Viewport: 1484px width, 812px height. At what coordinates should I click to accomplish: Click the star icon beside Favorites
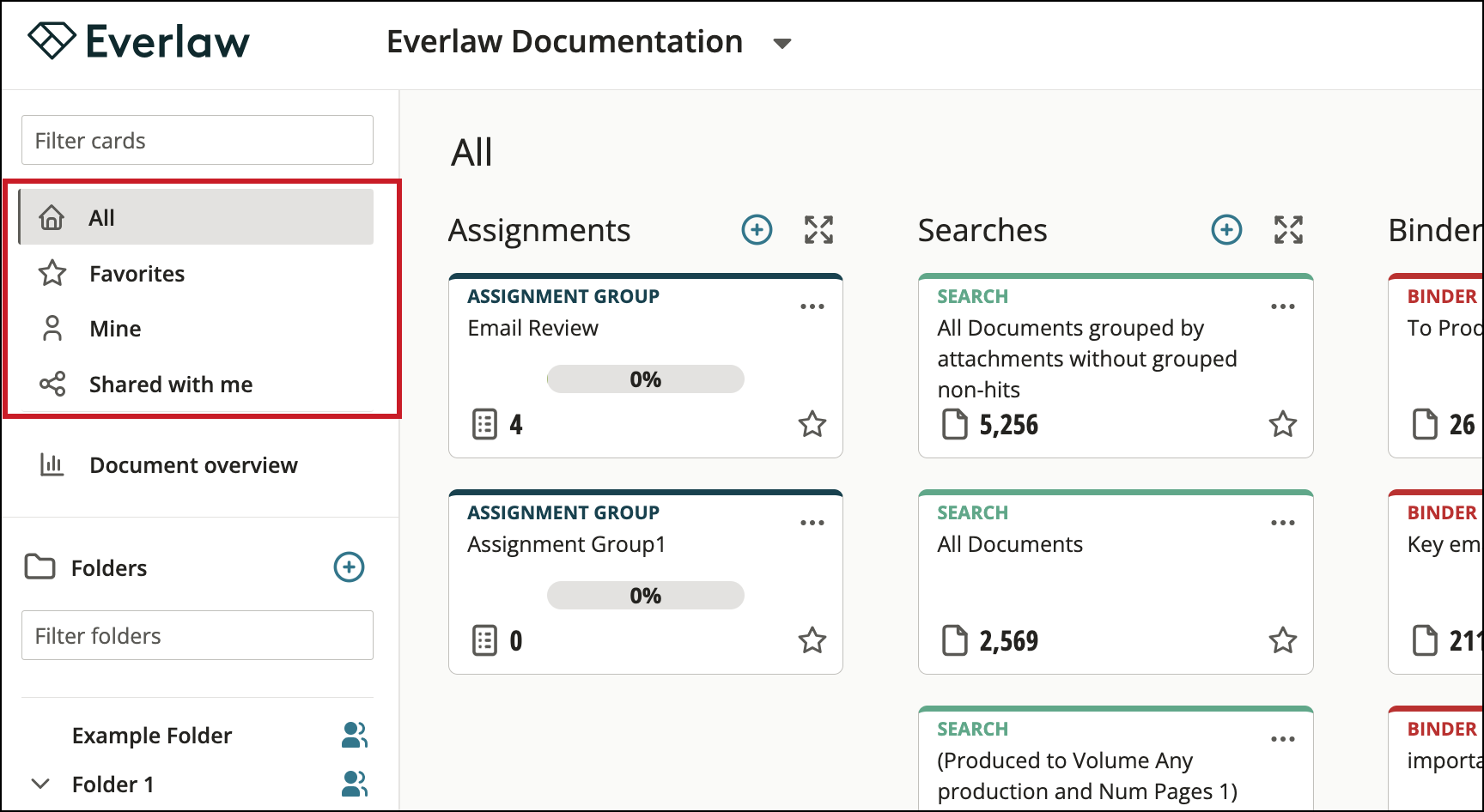coord(52,273)
